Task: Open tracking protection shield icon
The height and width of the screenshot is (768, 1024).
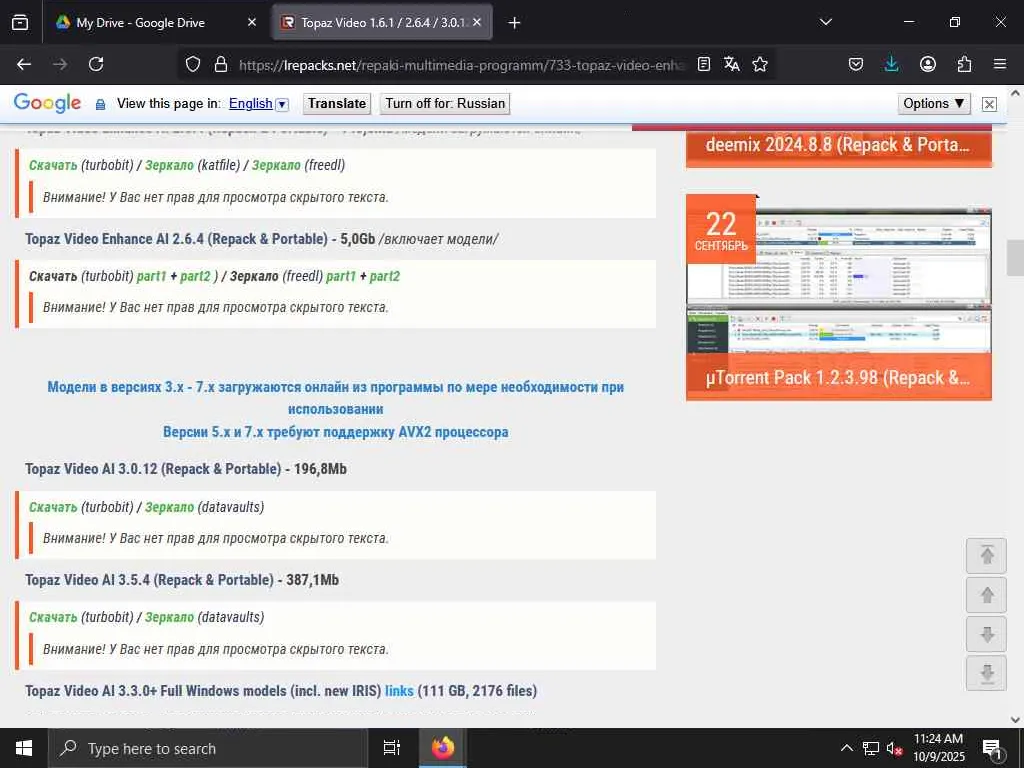Action: tap(193, 64)
